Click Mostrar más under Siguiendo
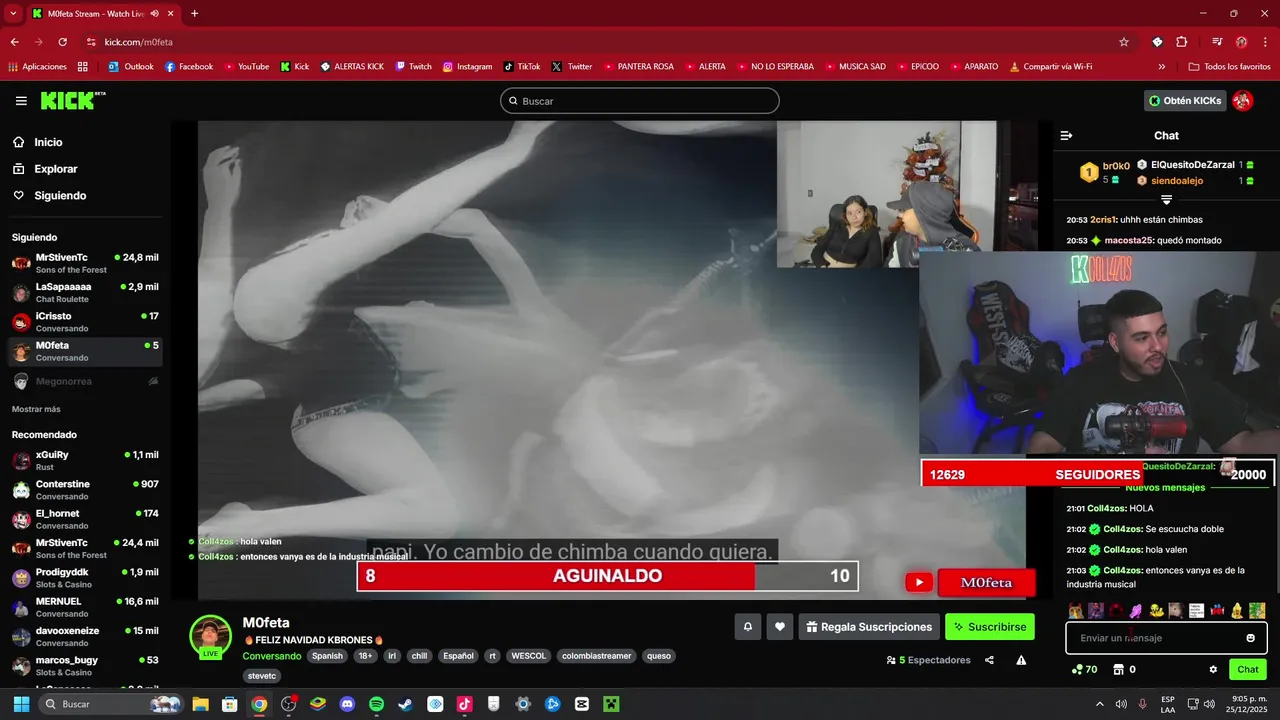The image size is (1280, 720). (x=36, y=409)
